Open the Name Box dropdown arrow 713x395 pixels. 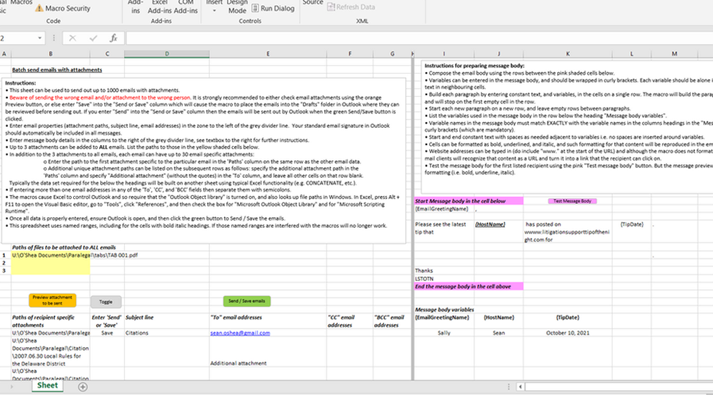pos(40,38)
